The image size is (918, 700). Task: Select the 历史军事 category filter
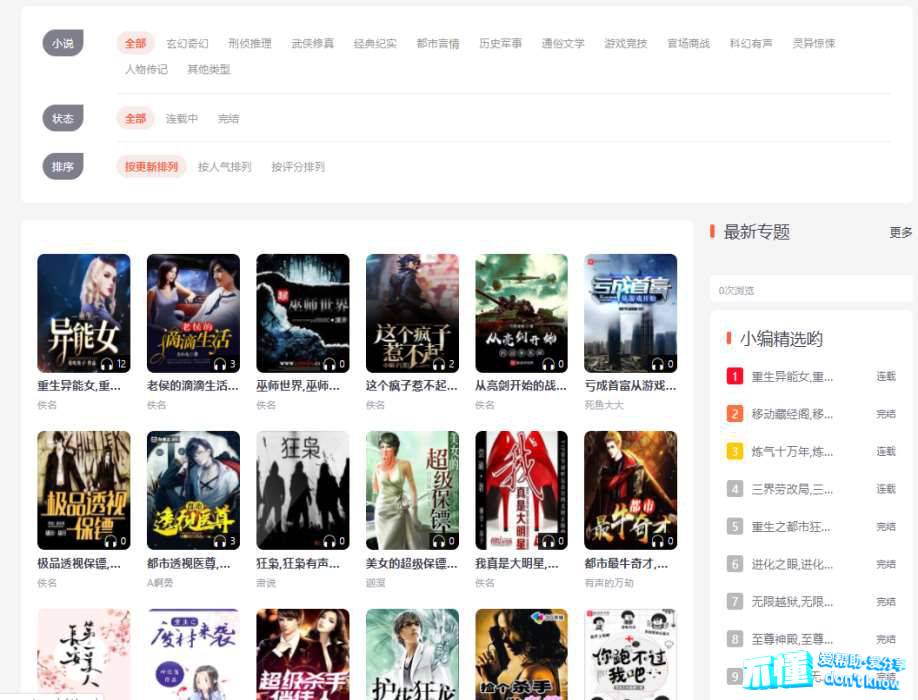coord(501,43)
